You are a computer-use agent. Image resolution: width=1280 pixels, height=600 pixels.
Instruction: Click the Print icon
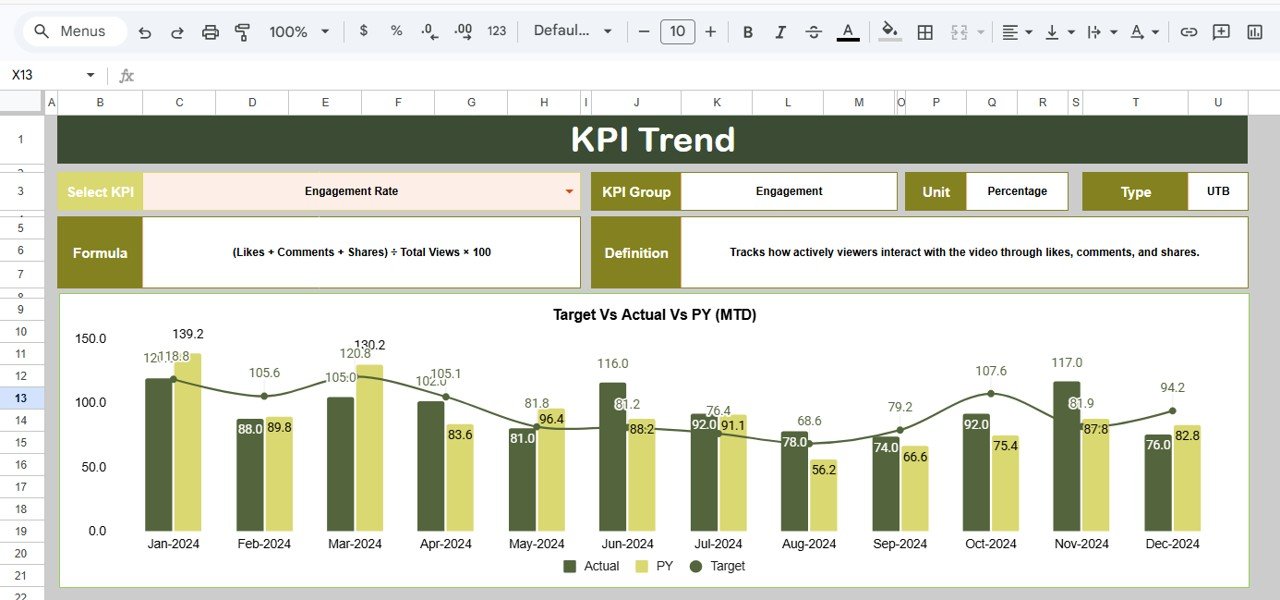pos(210,31)
